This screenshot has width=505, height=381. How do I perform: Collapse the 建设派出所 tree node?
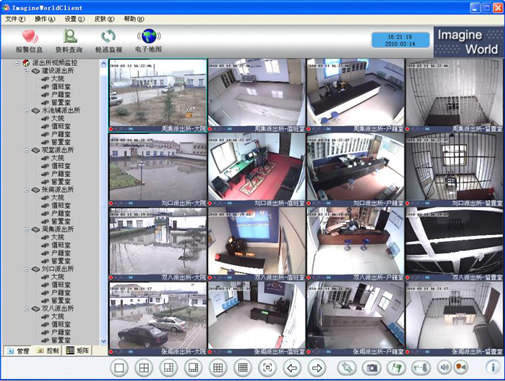27,71
